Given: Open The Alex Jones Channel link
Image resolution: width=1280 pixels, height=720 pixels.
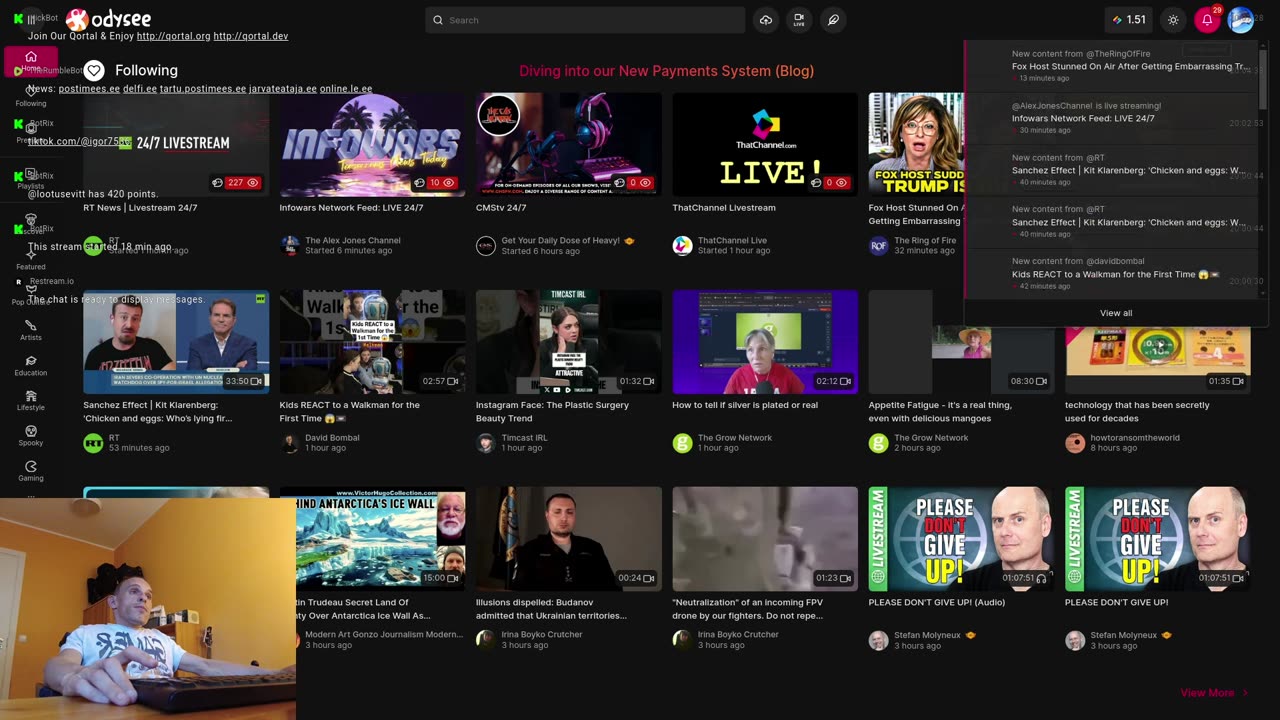Looking at the screenshot, I should [x=353, y=240].
